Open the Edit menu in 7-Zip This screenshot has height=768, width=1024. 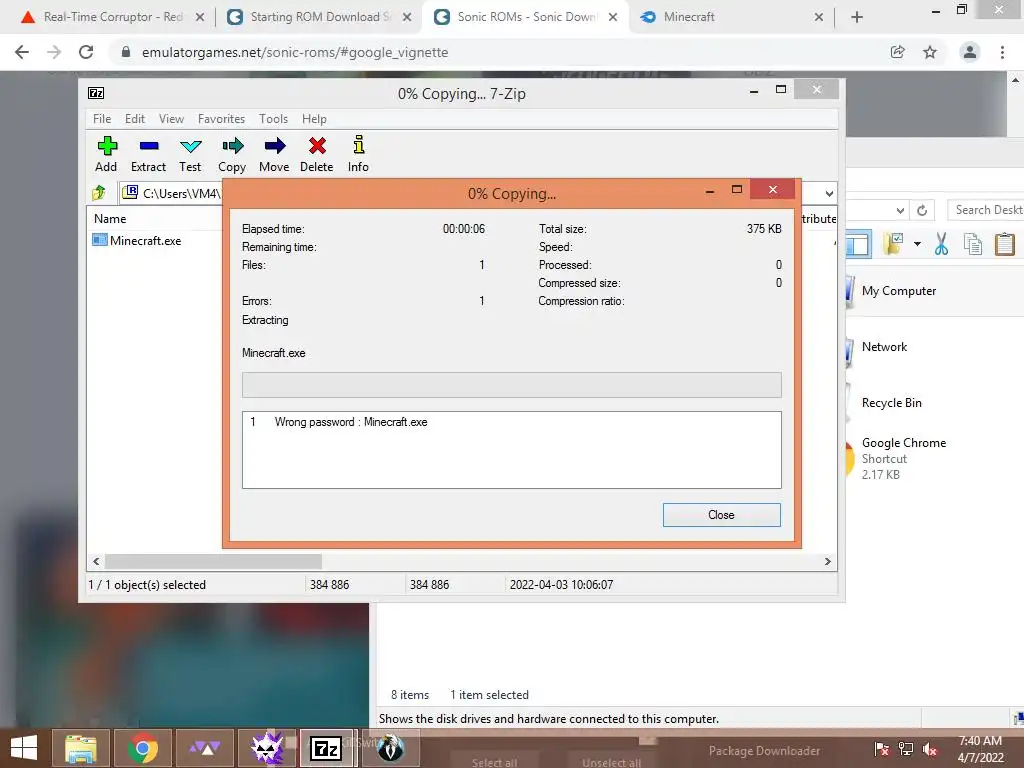[135, 119]
